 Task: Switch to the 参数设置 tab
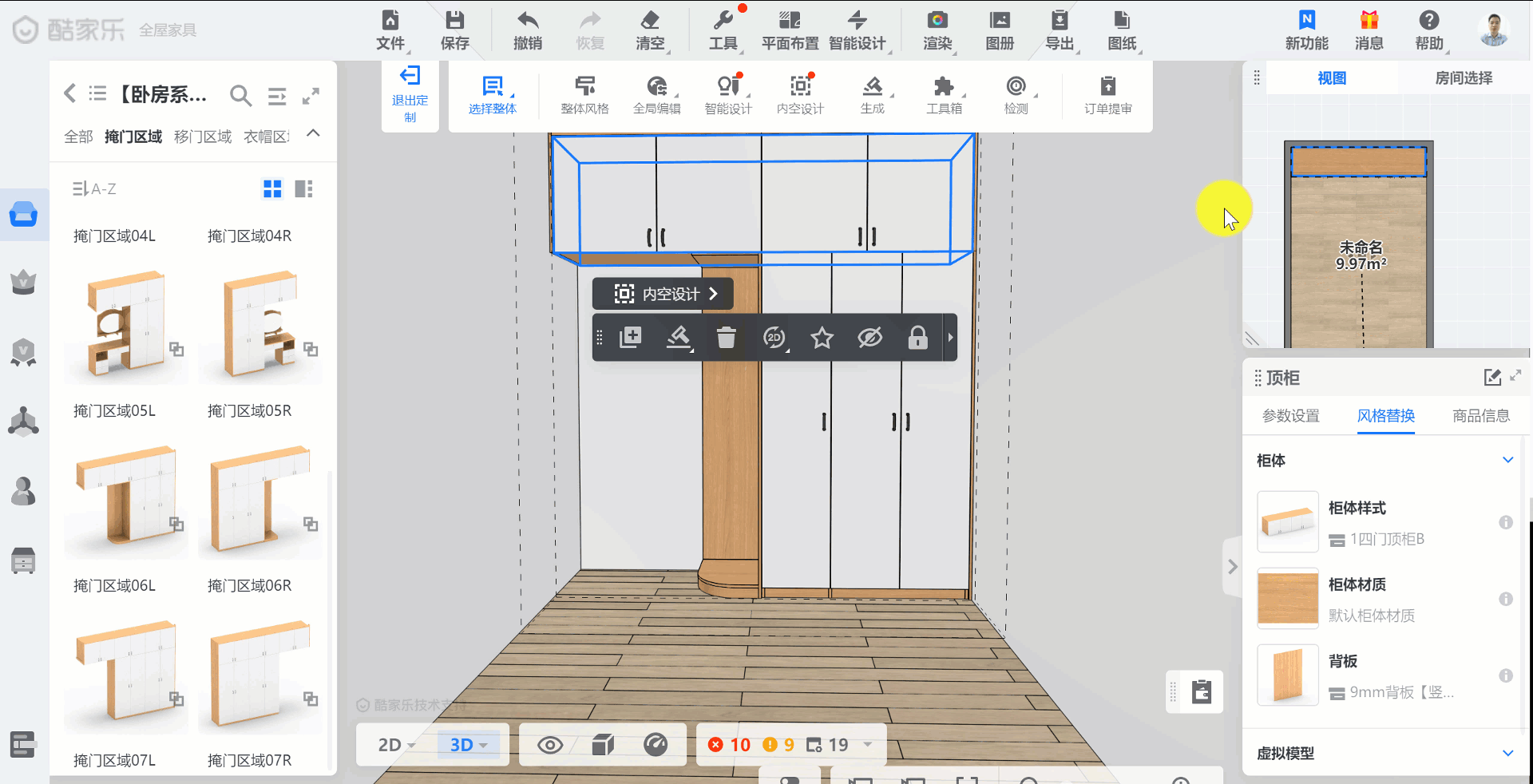(1290, 416)
